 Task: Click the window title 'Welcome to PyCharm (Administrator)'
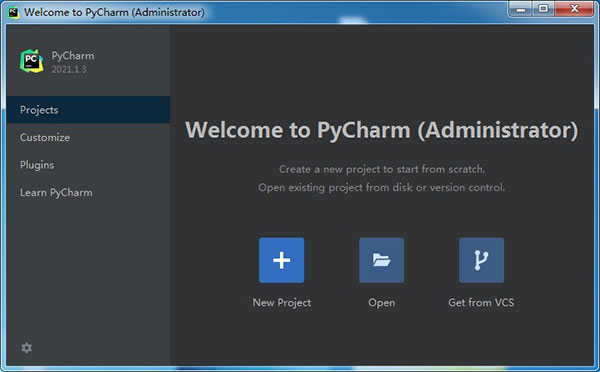coord(114,12)
